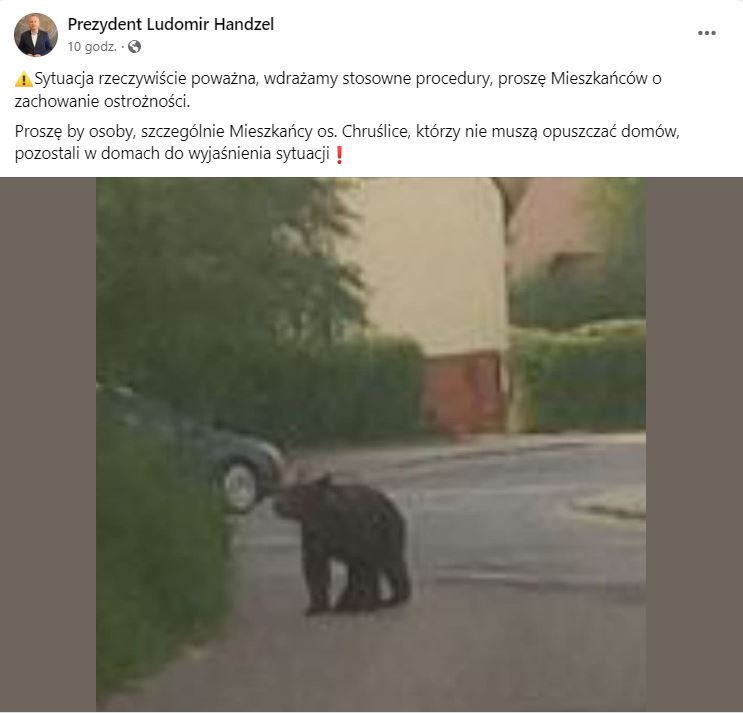Click the paragraph starting "Proszę by osoby"
Viewport: 743px width, 713px height.
347,142
